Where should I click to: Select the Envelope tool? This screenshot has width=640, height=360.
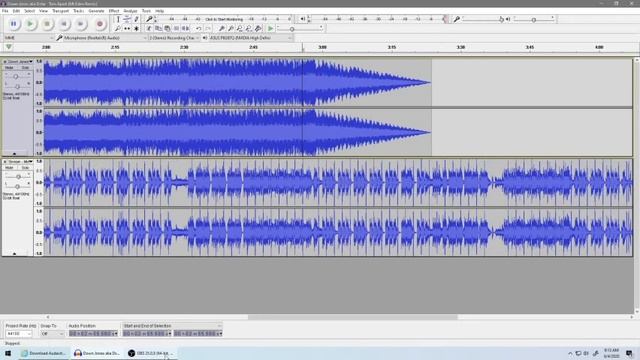[127, 19]
